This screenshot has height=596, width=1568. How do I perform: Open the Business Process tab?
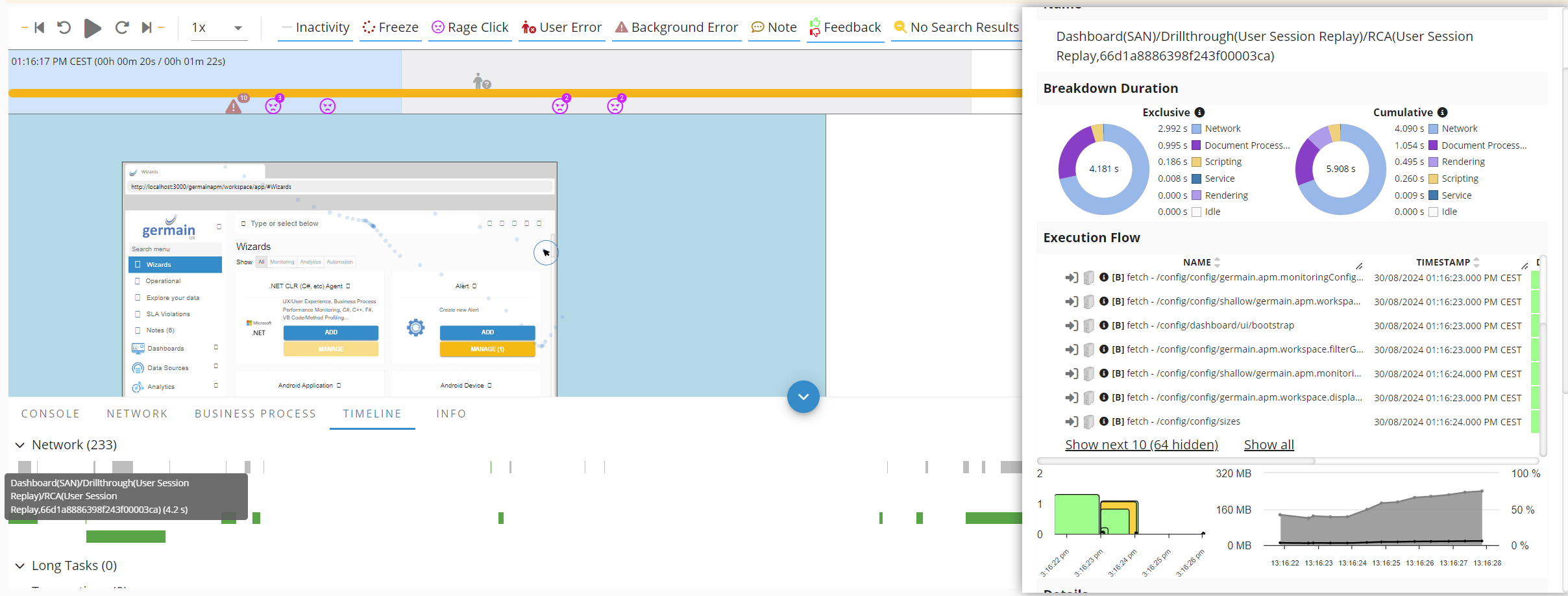255,414
